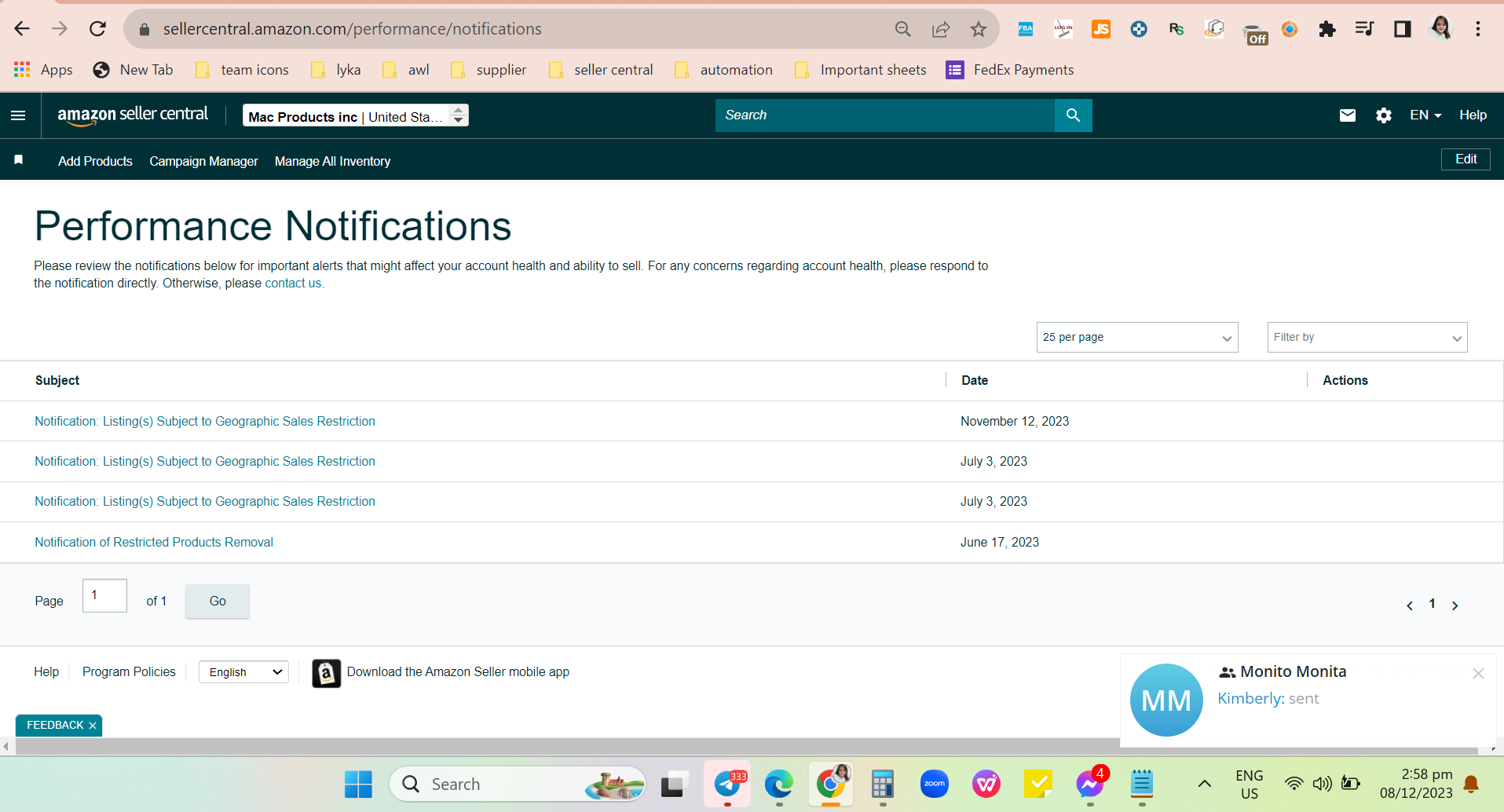1504x812 pixels.
Task: Open Microsoft Edge from the taskbar
Action: pos(779,784)
